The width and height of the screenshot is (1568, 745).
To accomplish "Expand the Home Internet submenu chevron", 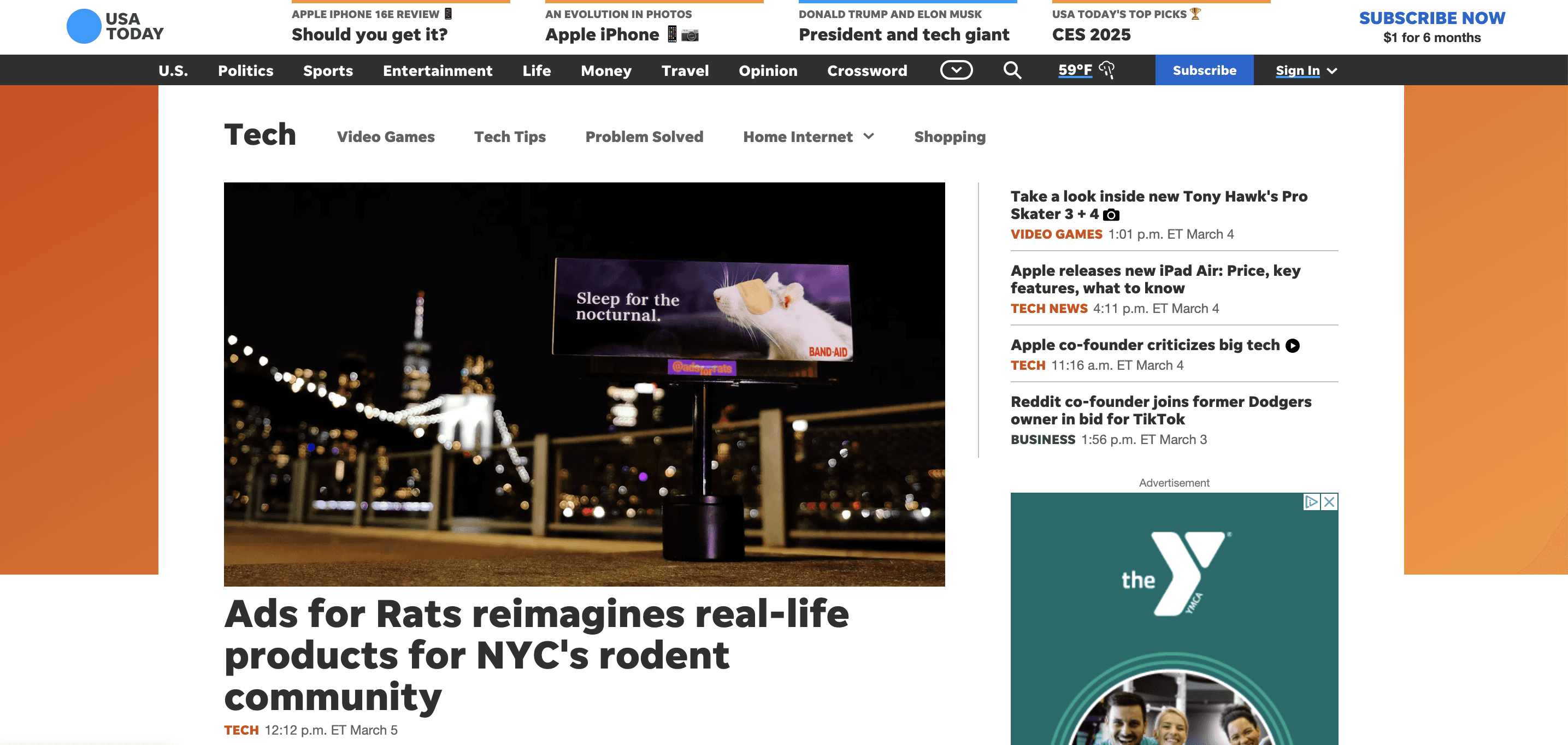I will tap(869, 137).
